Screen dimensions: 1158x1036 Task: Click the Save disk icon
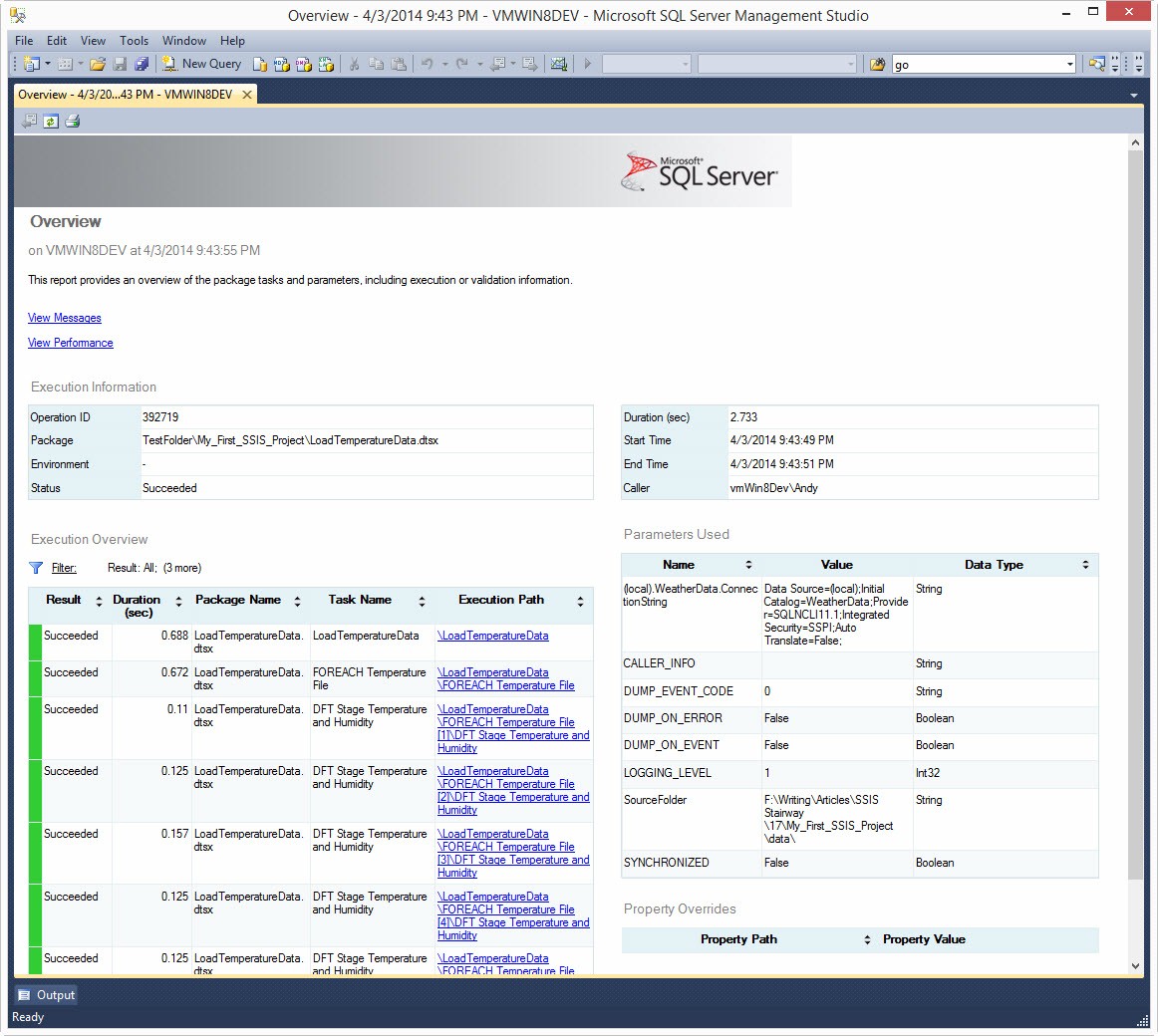[x=120, y=64]
